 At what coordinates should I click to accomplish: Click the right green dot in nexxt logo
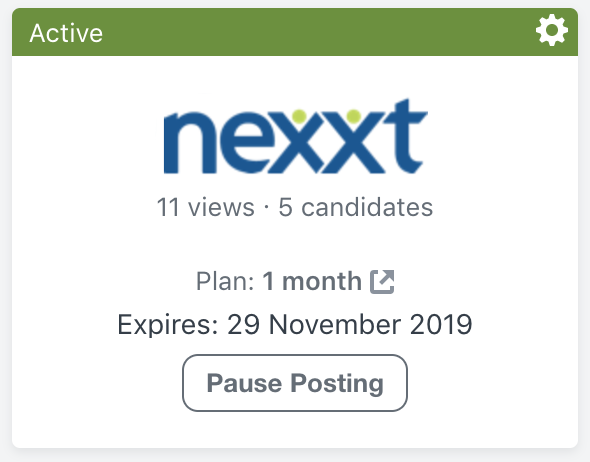click(x=354, y=116)
